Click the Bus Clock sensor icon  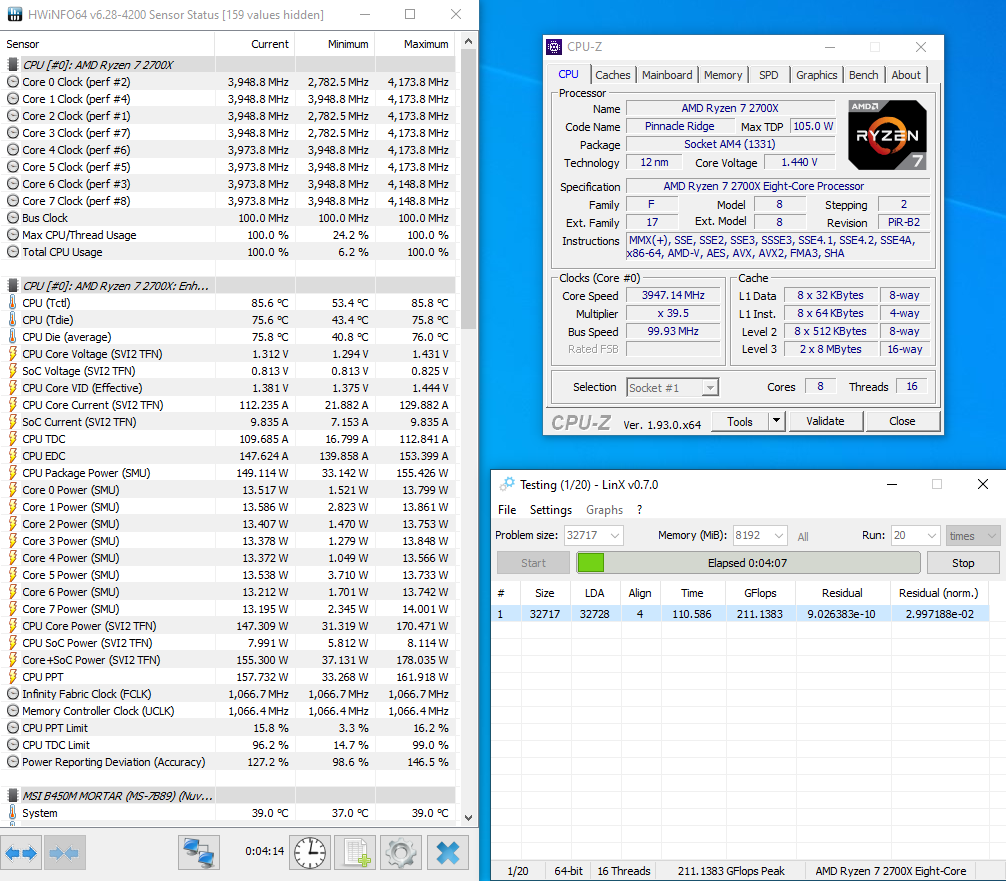coord(12,218)
